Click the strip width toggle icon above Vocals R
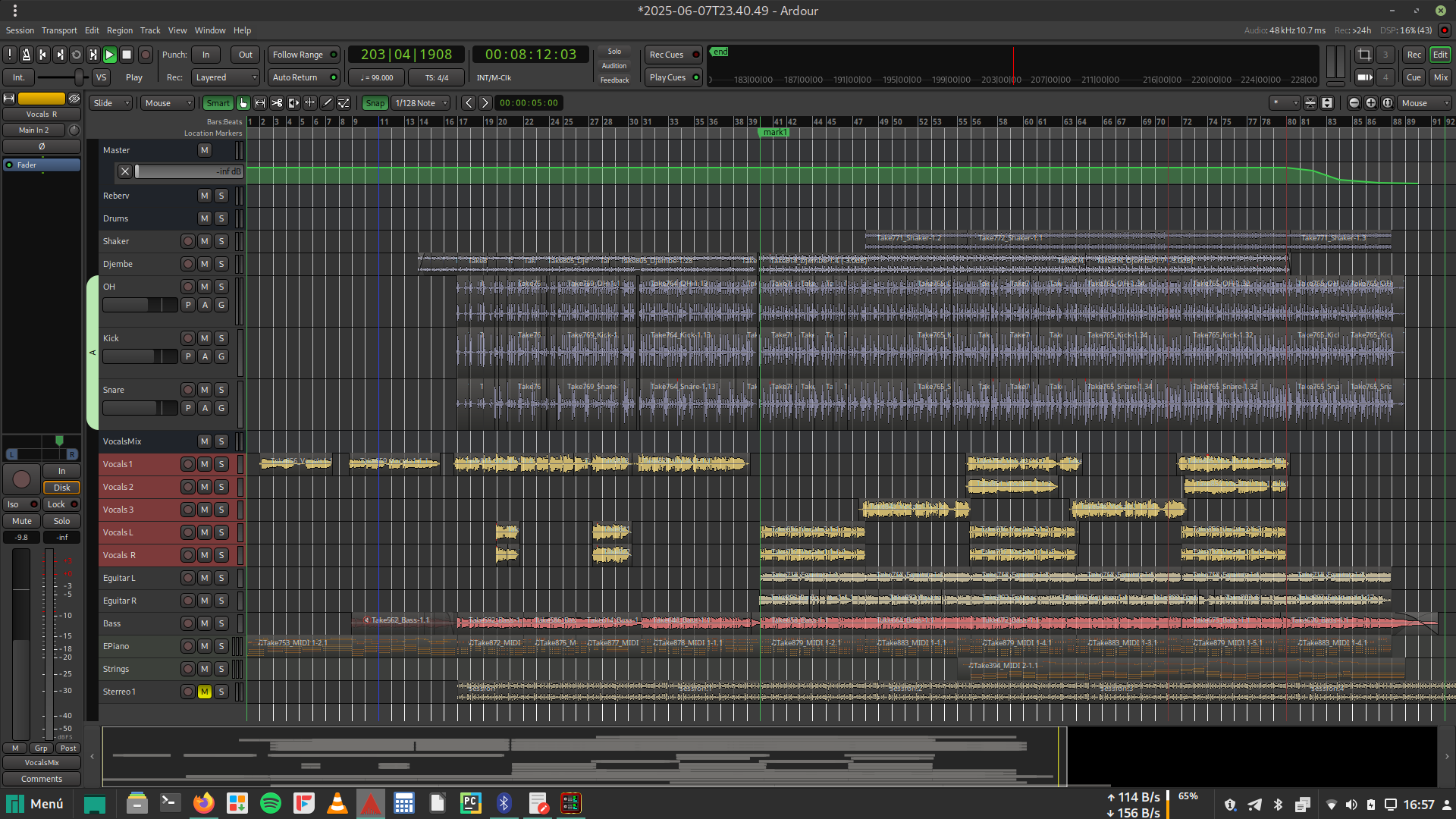Viewport: 1456px width, 819px height. pos(9,99)
